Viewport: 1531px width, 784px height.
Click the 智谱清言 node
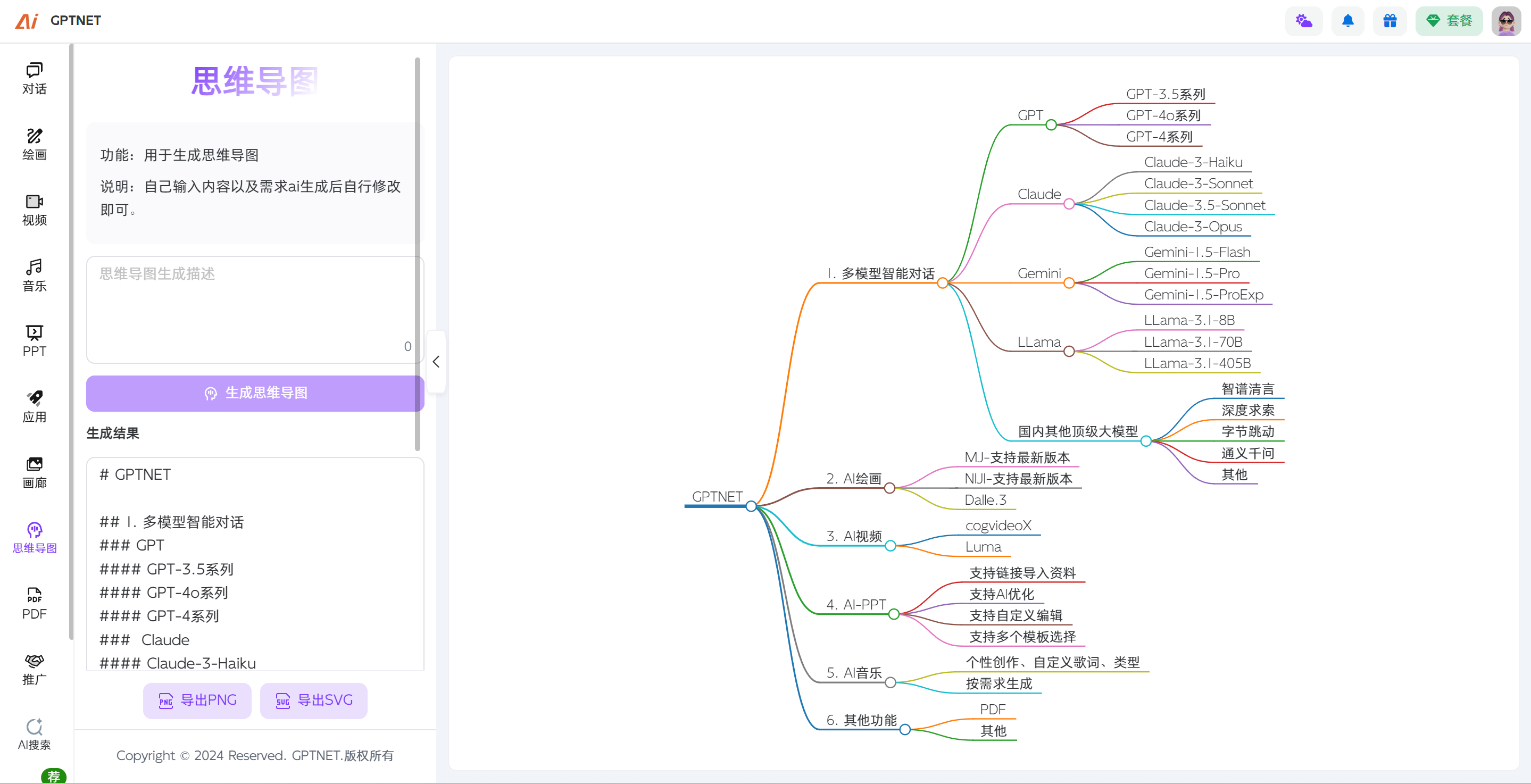(x=1247, y=389)
